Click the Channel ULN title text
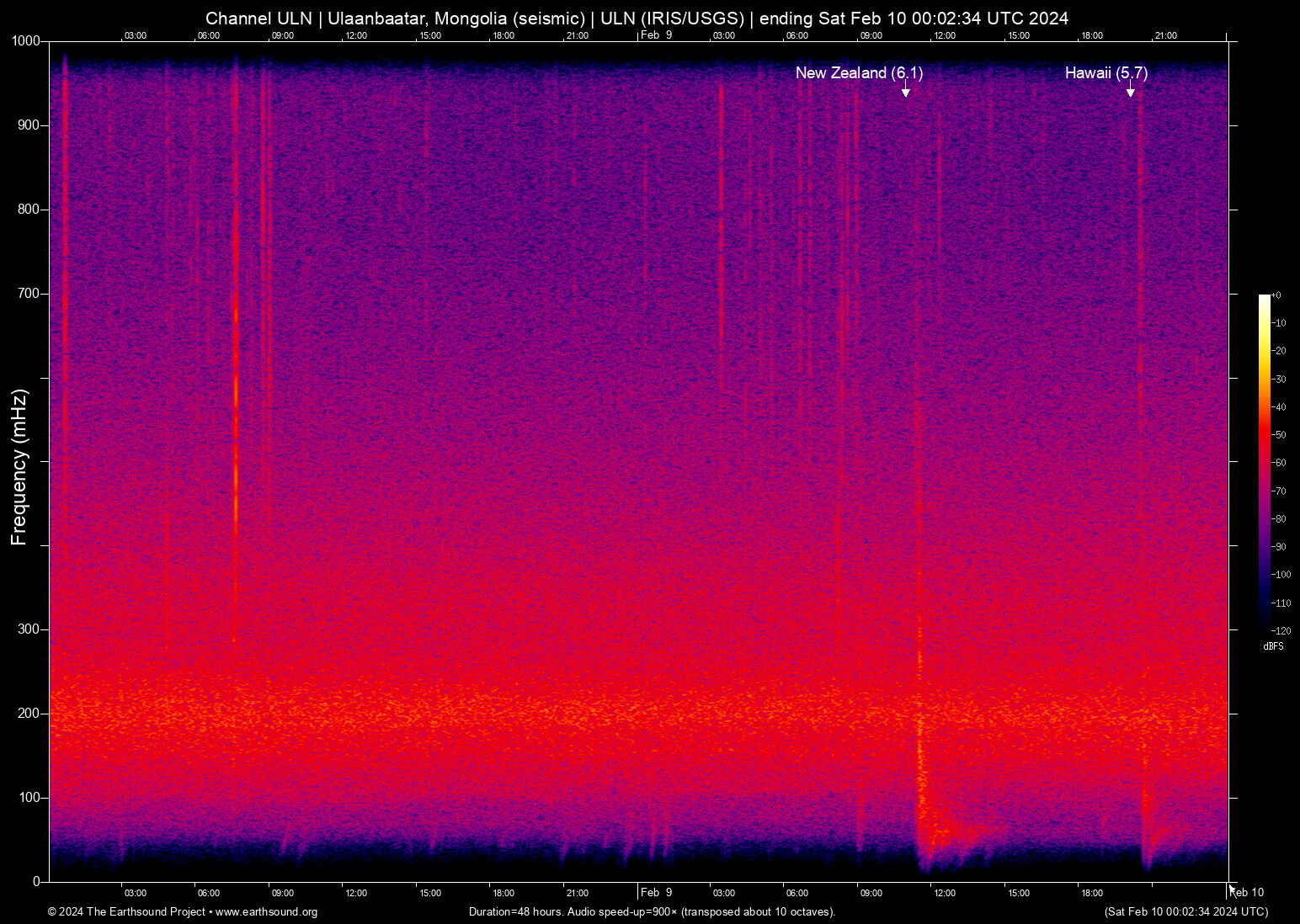This screenshot has height=924, width=1300. click(261, 18)
